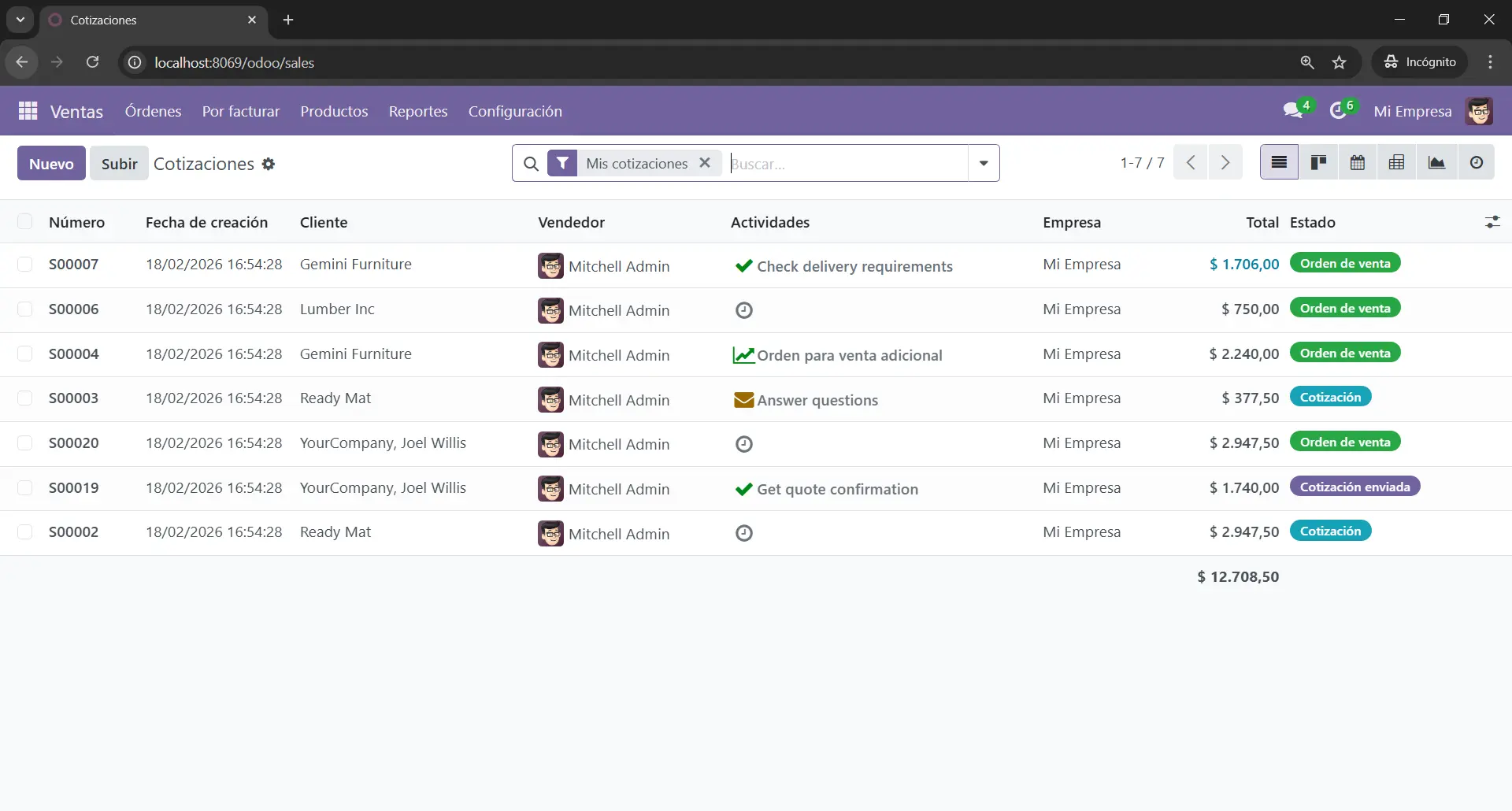Tick the checkbox for order S00003
Image resolution: width=1512 pixels, height=811 pixels.
(x=25, y=398)
